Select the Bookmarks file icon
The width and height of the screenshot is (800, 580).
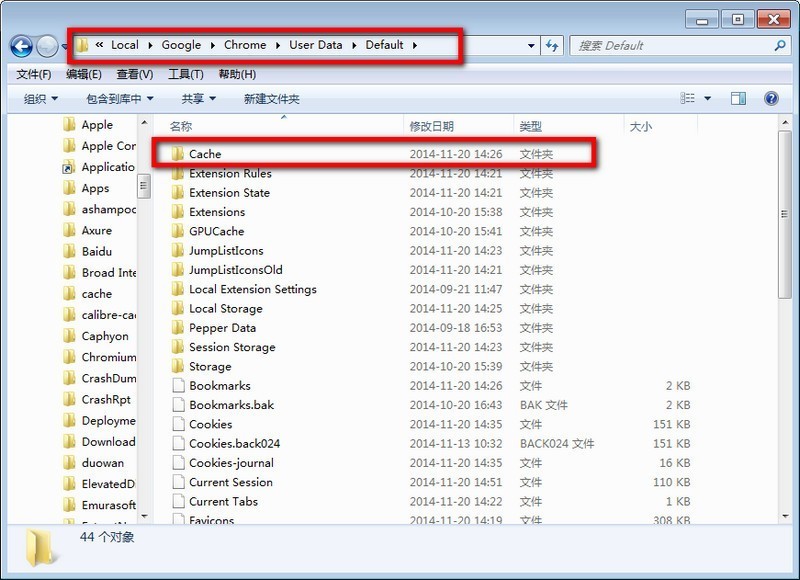(x=177, y=386)
